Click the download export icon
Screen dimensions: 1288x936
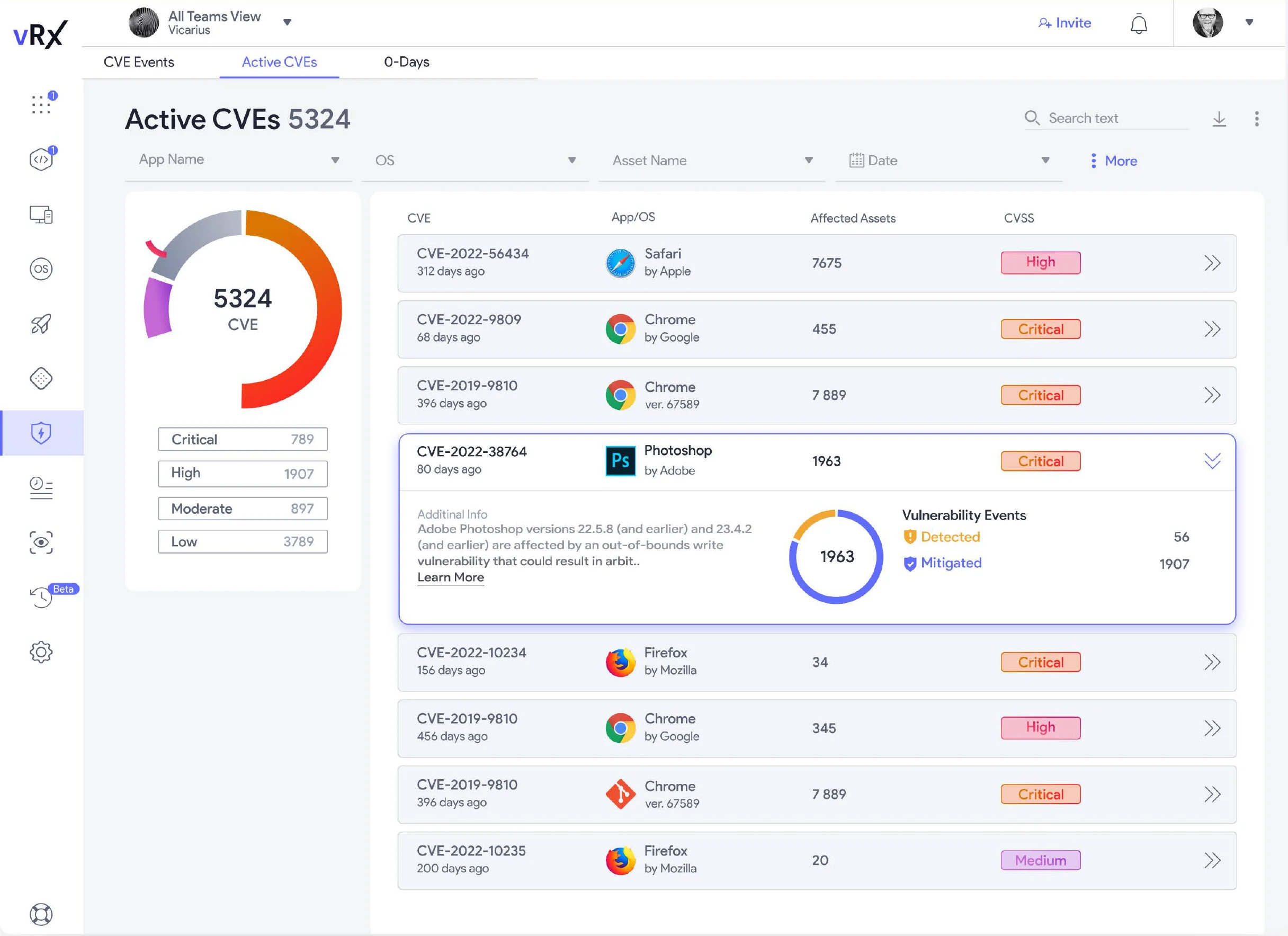1219,119
